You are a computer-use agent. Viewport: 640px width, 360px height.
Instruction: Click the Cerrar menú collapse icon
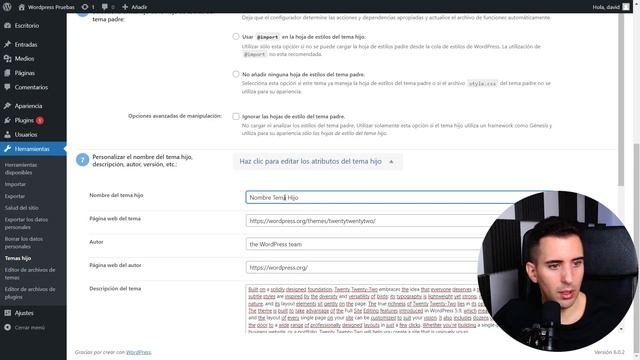point(7,327)
